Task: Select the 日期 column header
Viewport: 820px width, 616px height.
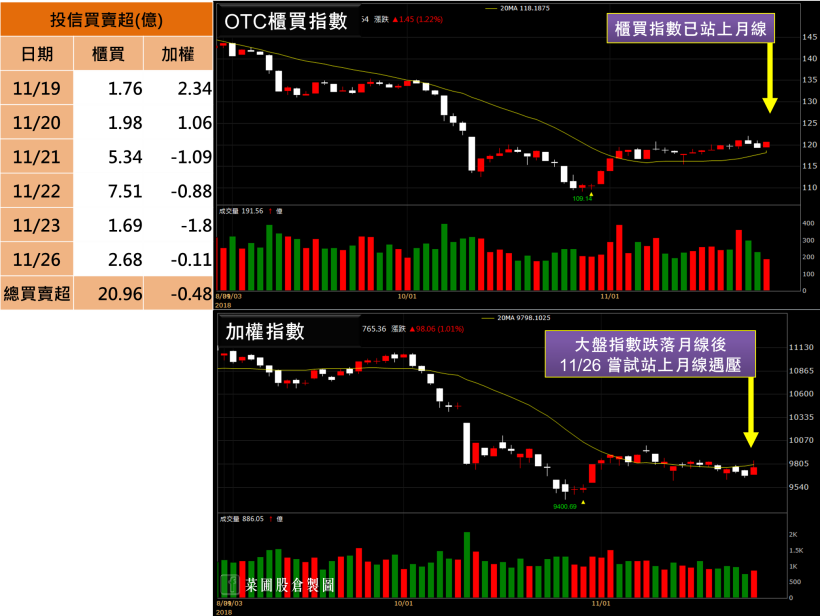Action: [x=37, y=53]
